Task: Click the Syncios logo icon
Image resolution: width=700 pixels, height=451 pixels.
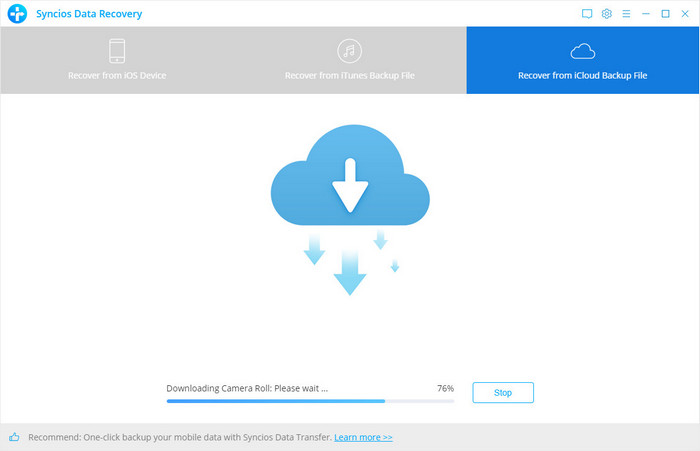Action: click(17, 13)
